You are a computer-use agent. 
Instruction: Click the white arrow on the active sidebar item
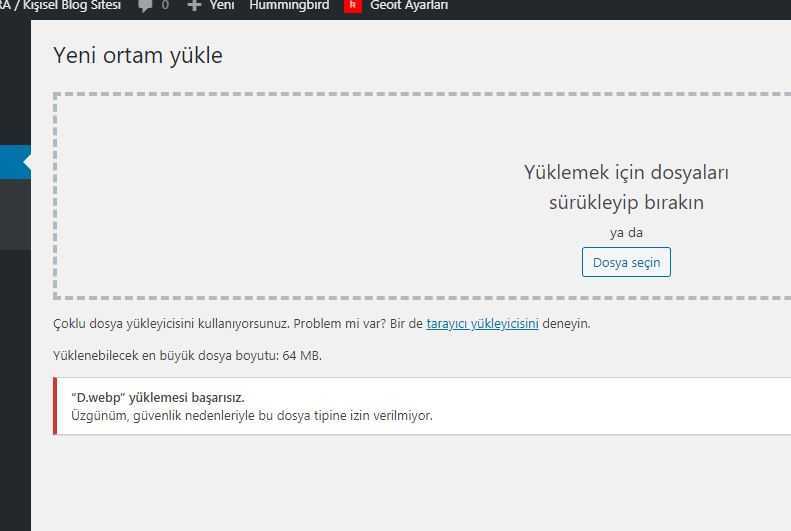(x=27, y=162)
